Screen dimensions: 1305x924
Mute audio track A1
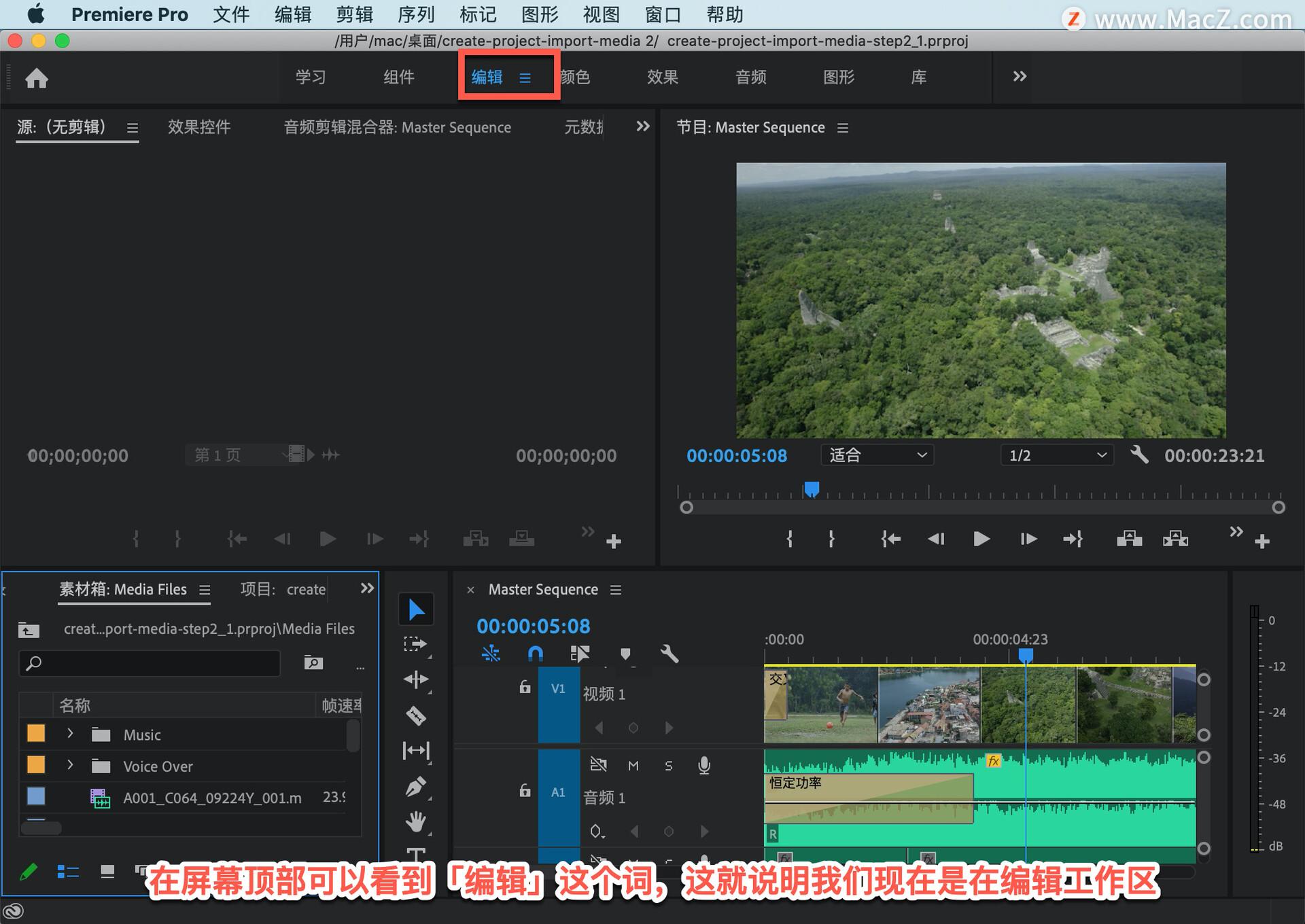click(633, 766)
